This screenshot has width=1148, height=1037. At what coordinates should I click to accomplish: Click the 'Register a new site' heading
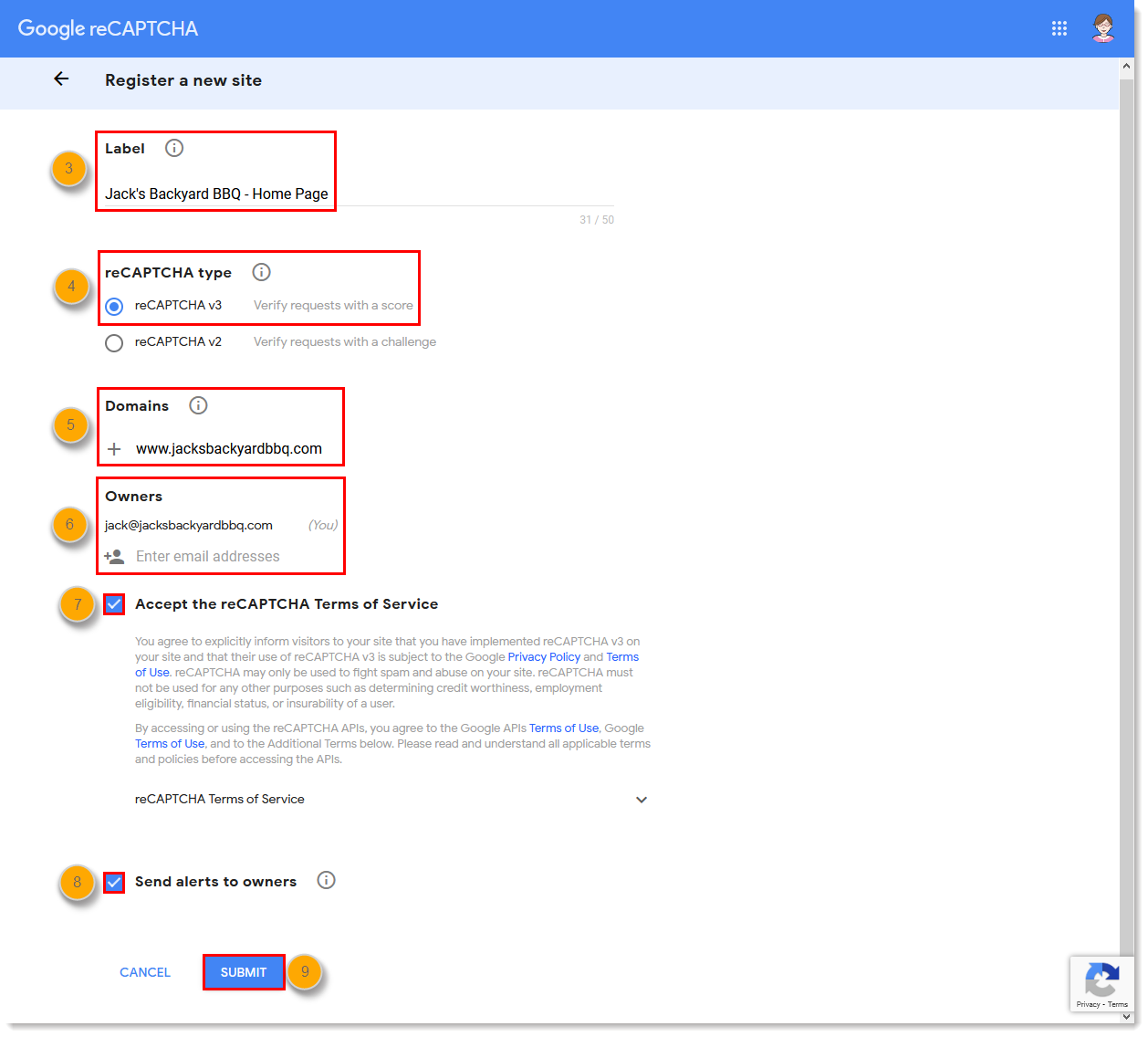point(183,80)
